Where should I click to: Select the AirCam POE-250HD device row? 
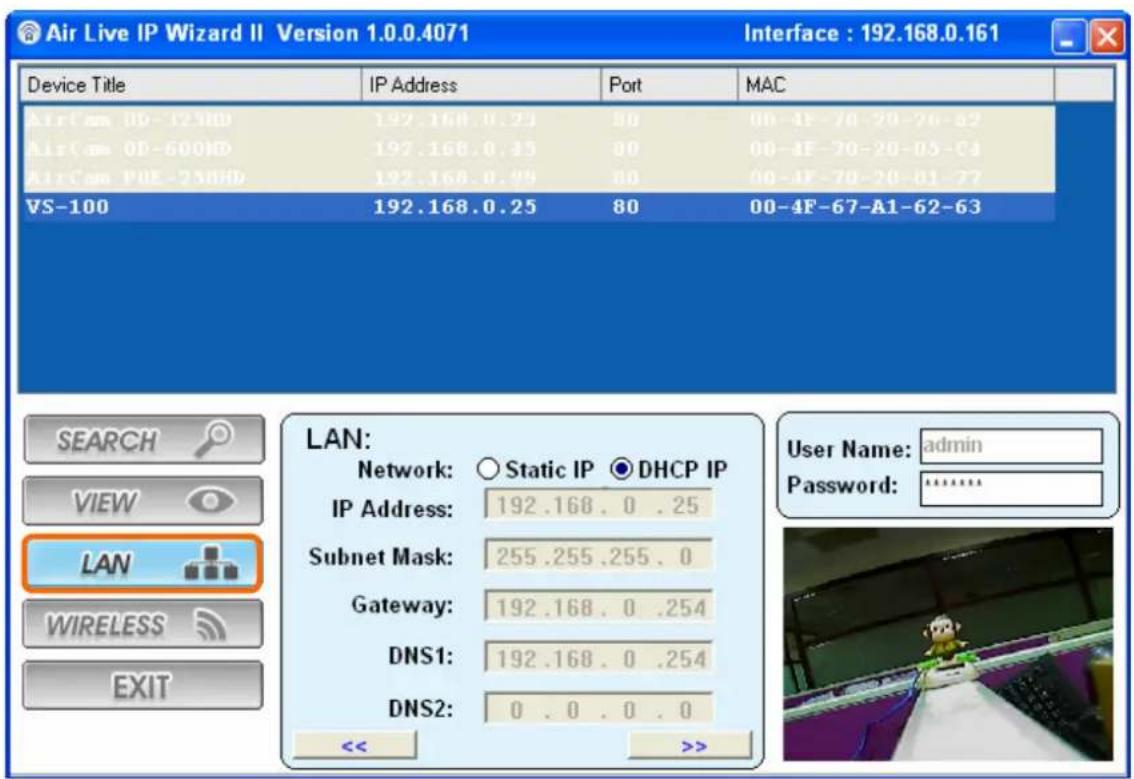[x=539, y=178]
